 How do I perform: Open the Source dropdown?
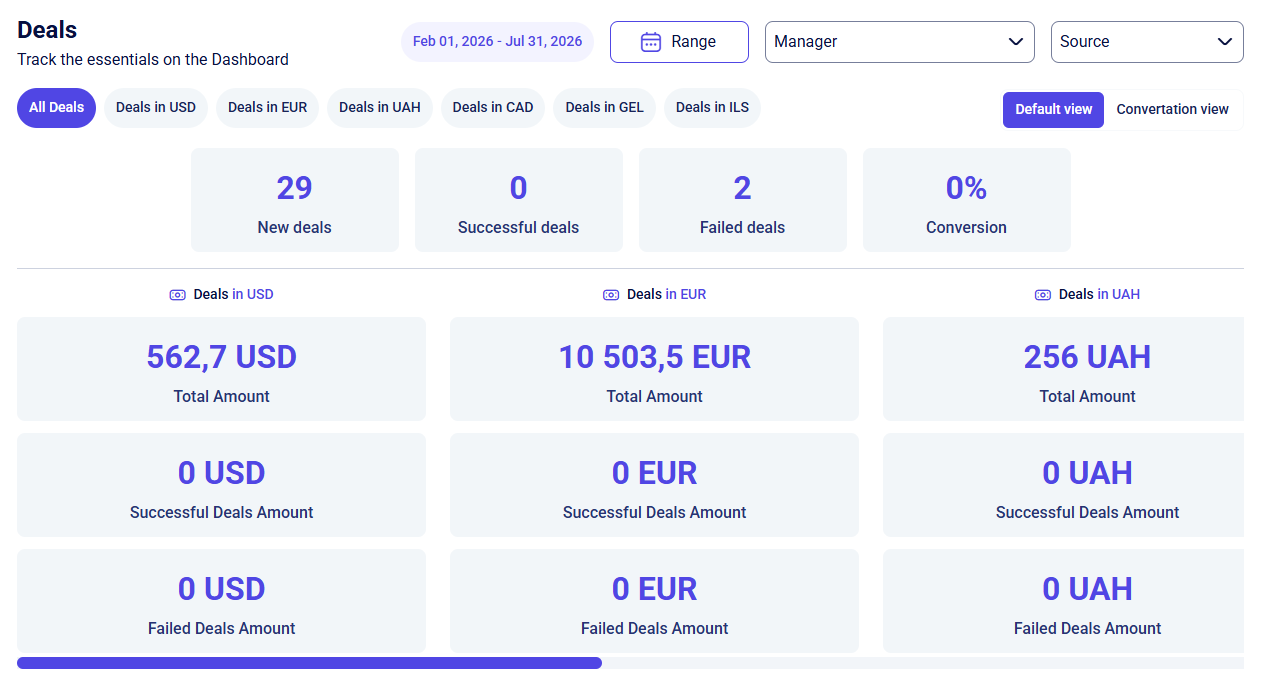pos(1147,42)
